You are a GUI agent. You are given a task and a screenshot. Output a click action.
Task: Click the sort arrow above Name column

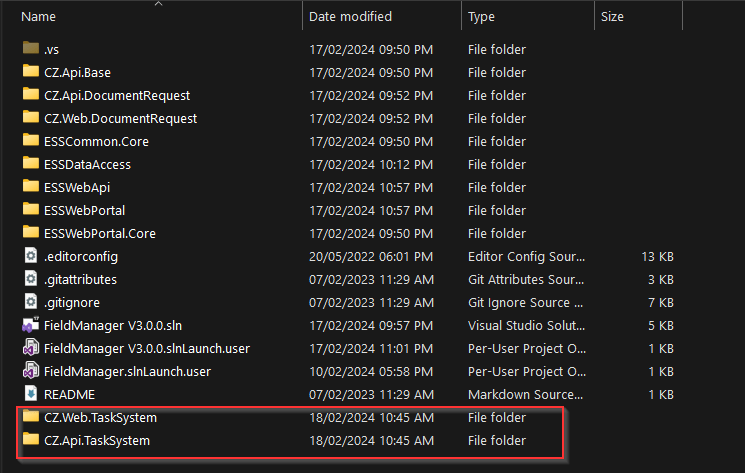pos(159,4)
